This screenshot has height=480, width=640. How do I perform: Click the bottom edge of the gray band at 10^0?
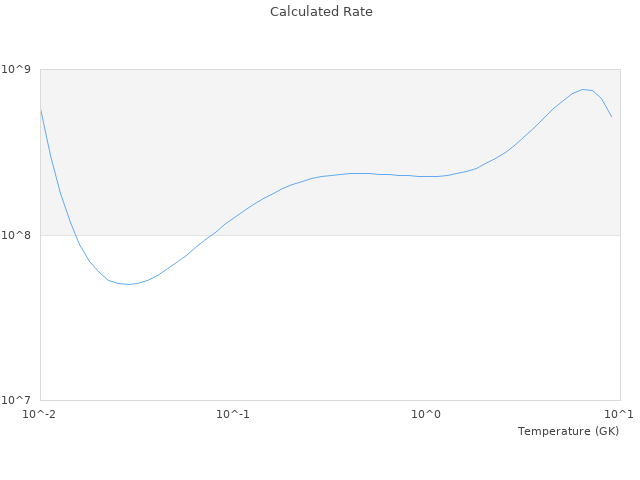(x=426, y=235)
